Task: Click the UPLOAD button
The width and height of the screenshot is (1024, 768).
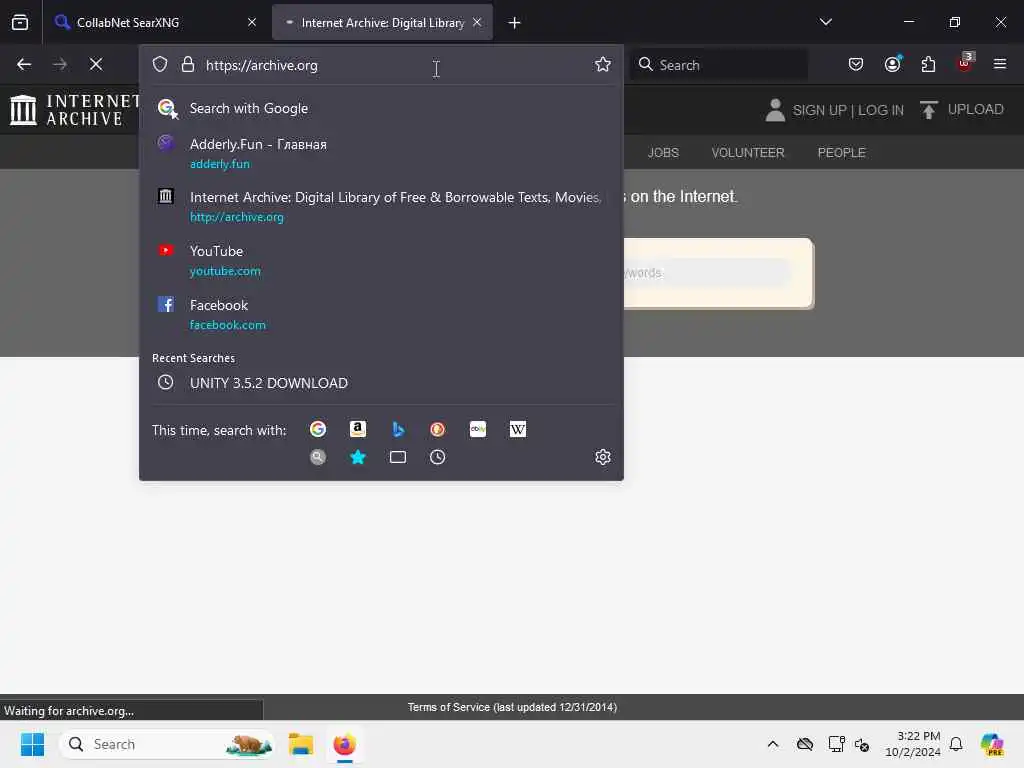Action: [961, 110]
